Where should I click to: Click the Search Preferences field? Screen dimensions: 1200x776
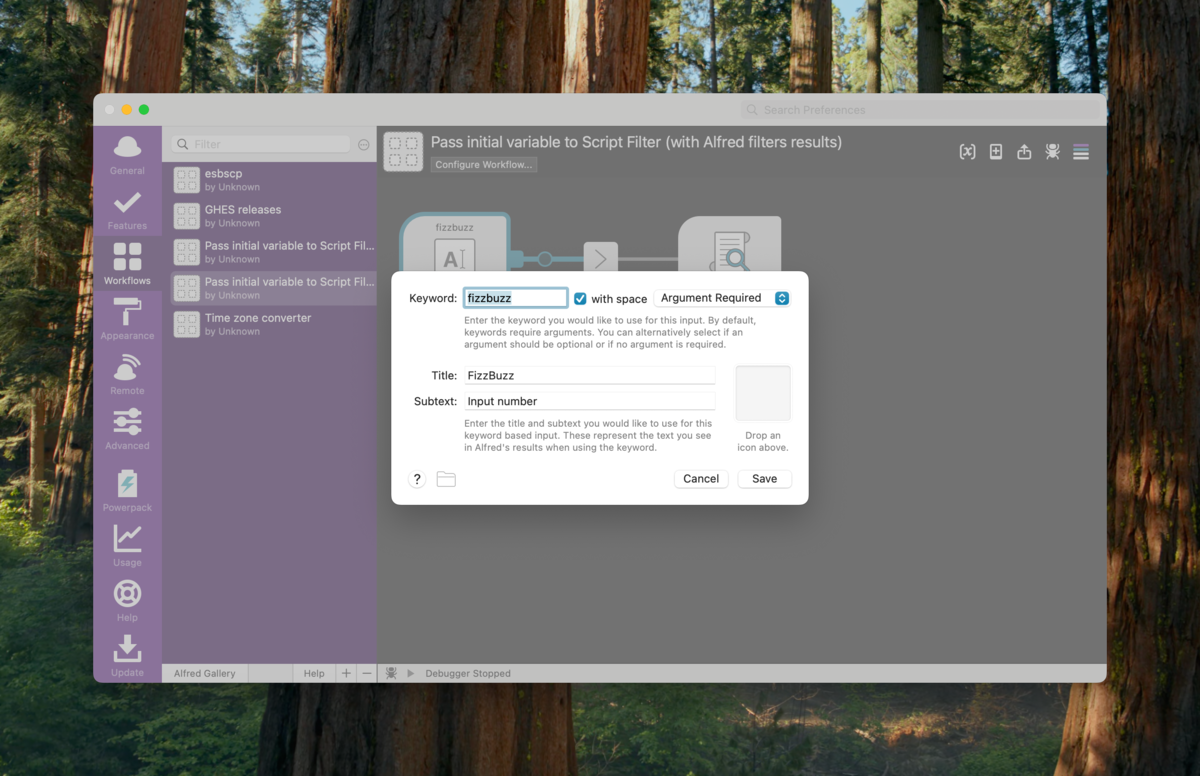[920, 110]
